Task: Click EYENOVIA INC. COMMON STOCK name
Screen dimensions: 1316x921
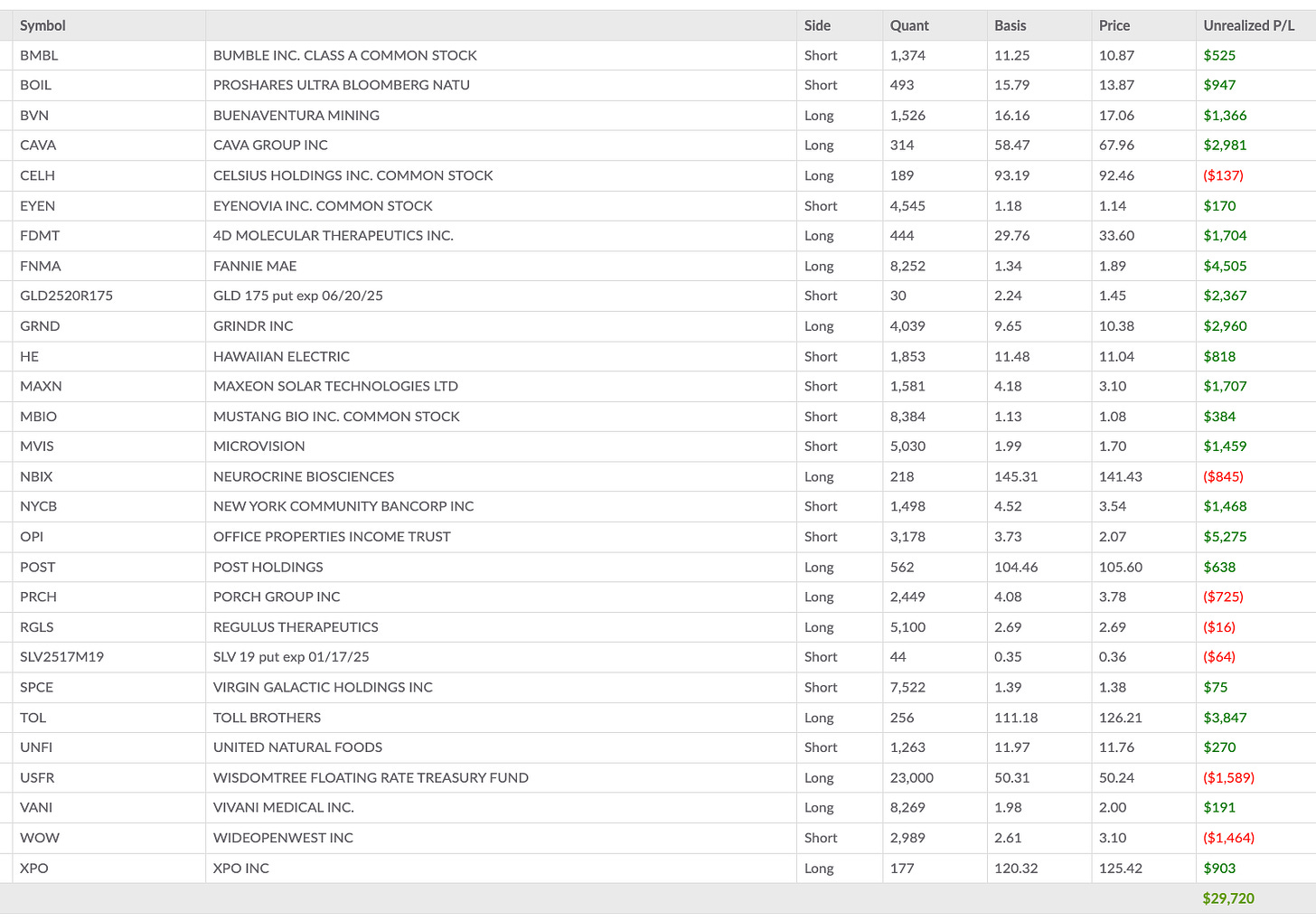Action: tap(323, 206)
